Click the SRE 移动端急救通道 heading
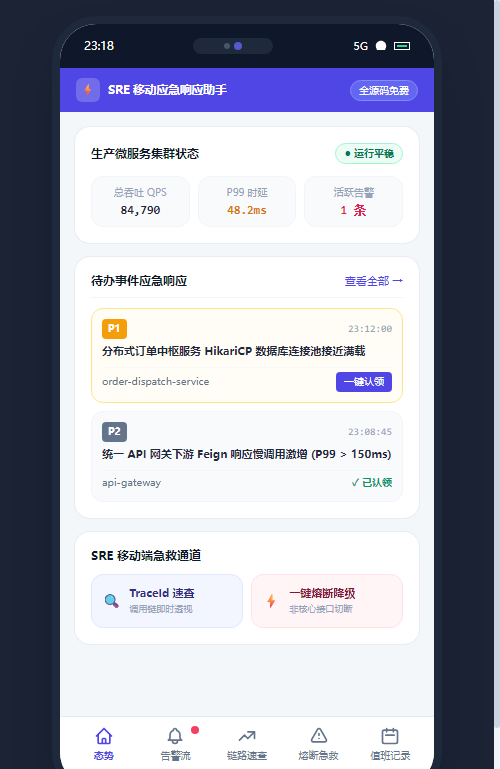The width and height of the screenshot is (500, 769). pyautogui.click(x=146, y=556)
